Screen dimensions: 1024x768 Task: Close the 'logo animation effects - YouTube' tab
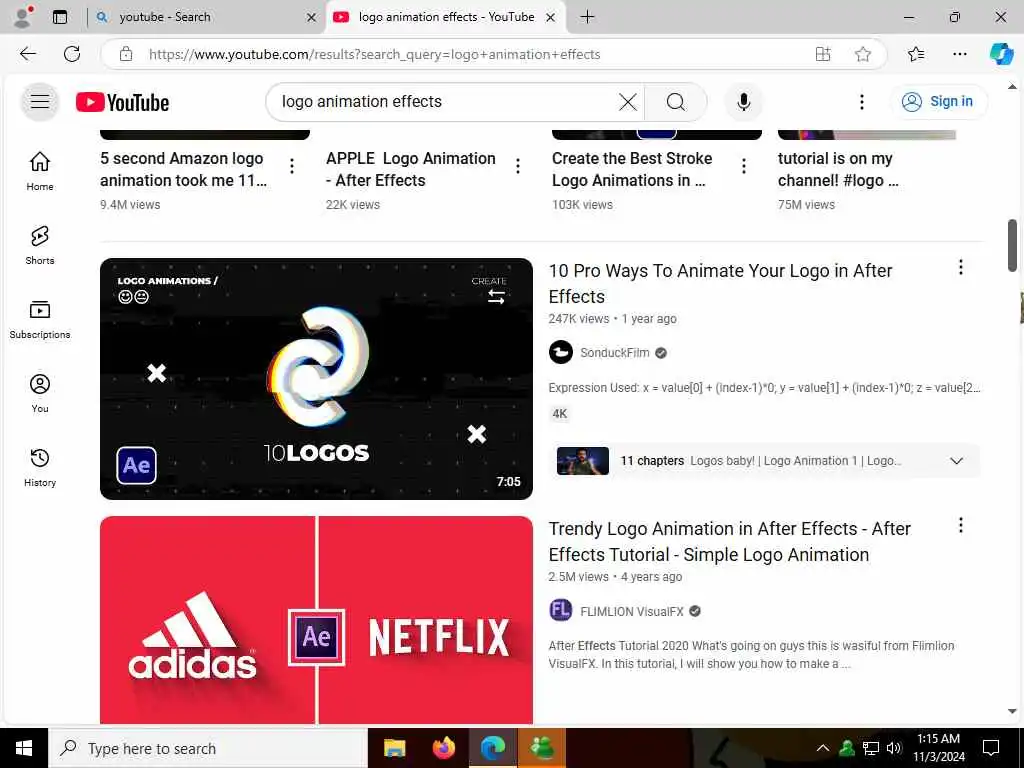(x=551, y=18)
